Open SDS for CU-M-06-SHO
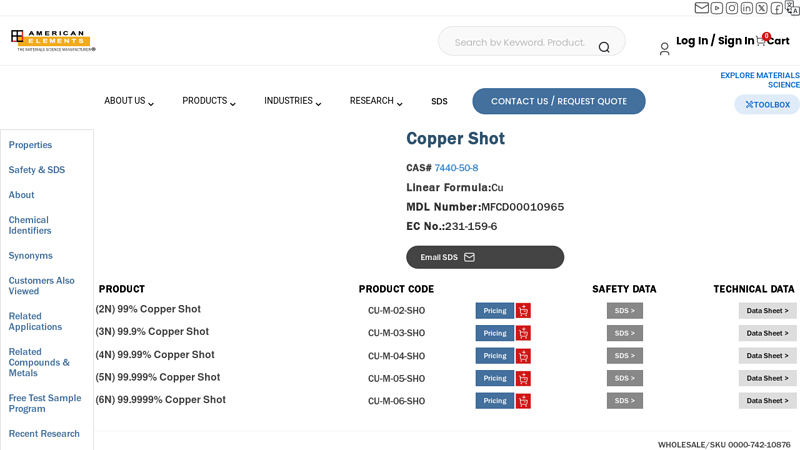 (624, 401)
